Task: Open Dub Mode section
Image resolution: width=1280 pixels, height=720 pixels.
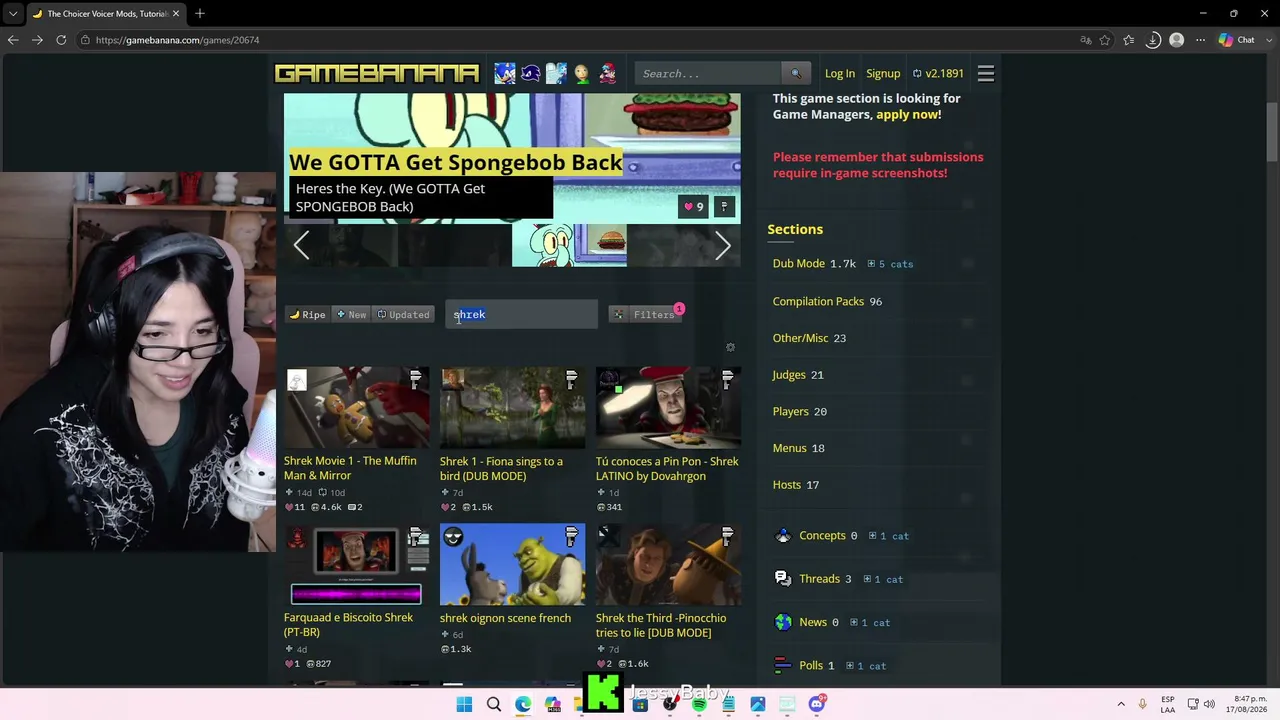Action: [799, 264]
